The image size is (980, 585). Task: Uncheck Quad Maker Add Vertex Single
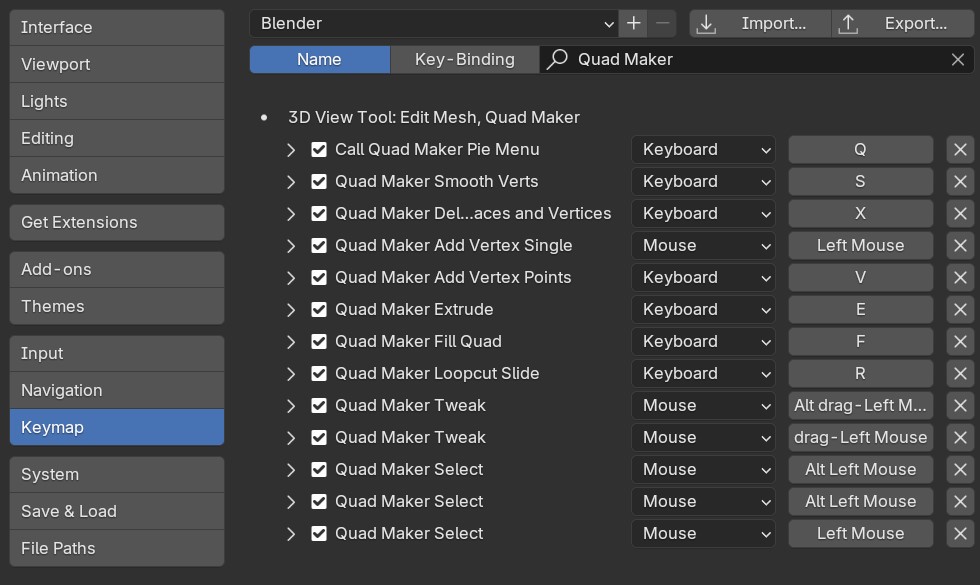319,245
